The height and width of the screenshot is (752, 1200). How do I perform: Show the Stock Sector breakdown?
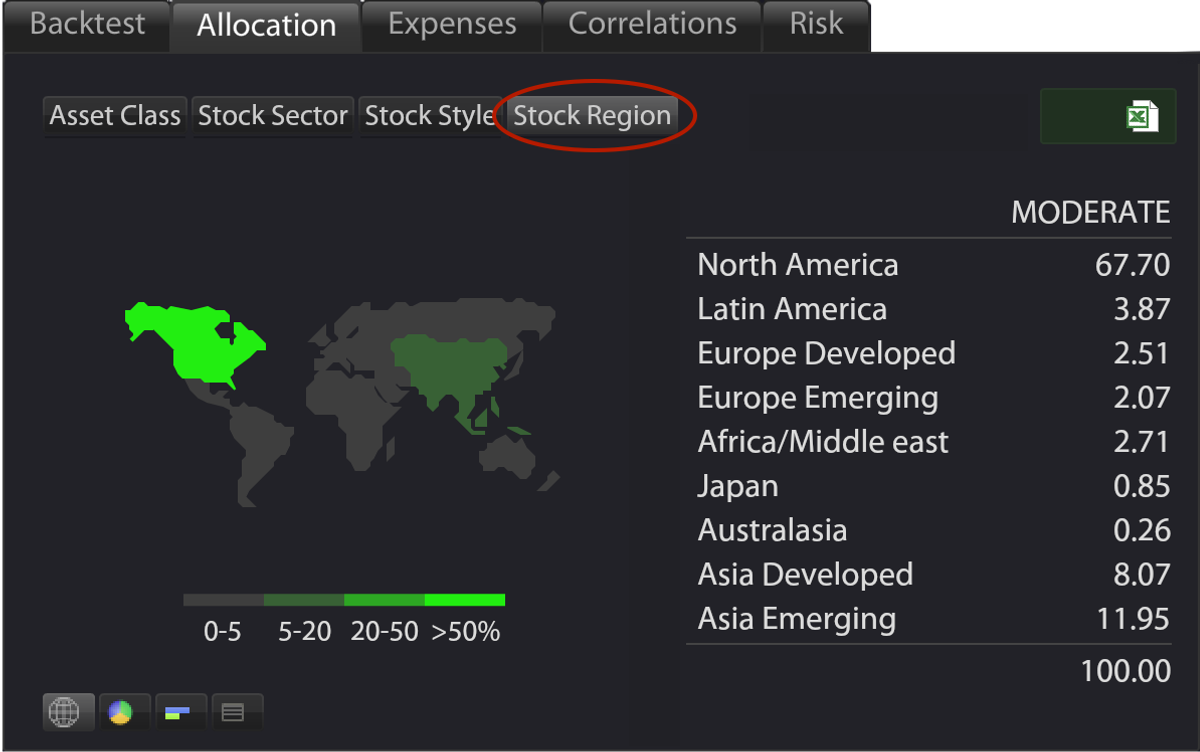click(272, 116)
